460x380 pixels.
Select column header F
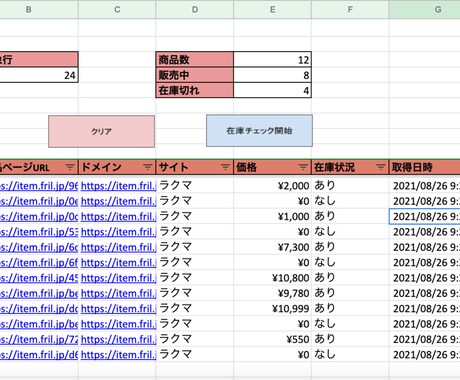click(350, 9)
